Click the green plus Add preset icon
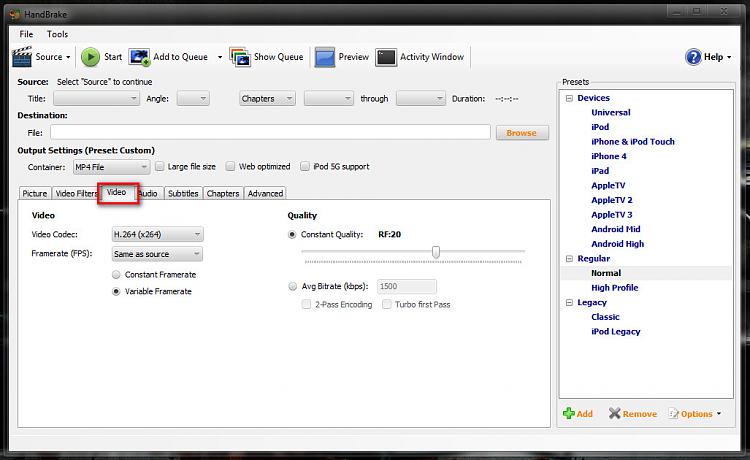 [x=569, y=413]
